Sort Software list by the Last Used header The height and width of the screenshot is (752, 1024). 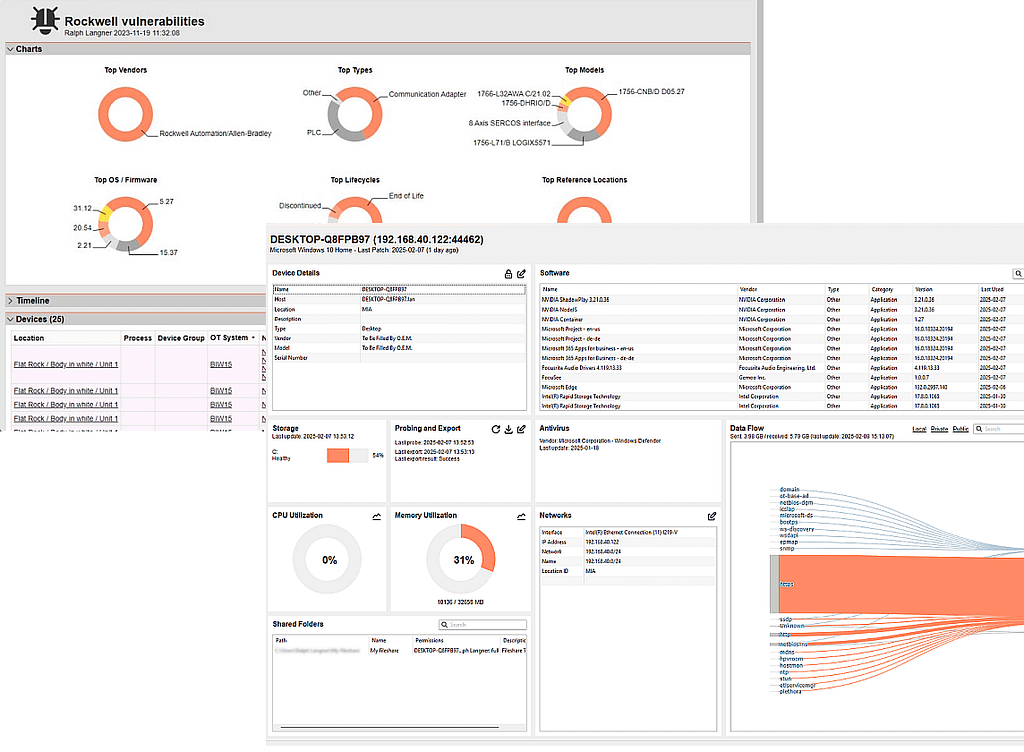(992, 289)
